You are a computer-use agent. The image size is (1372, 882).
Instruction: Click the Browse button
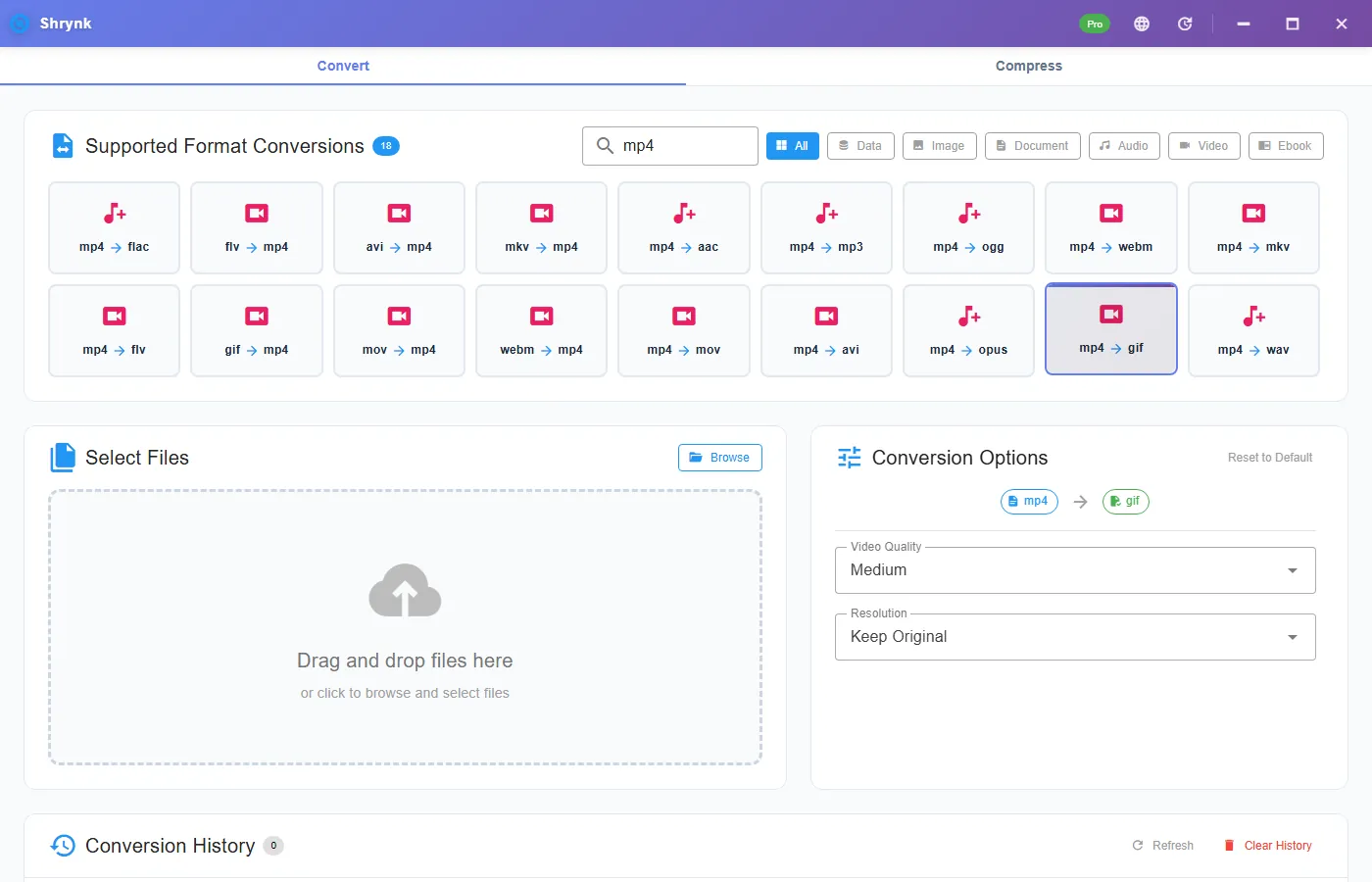(x=720, y=458)
